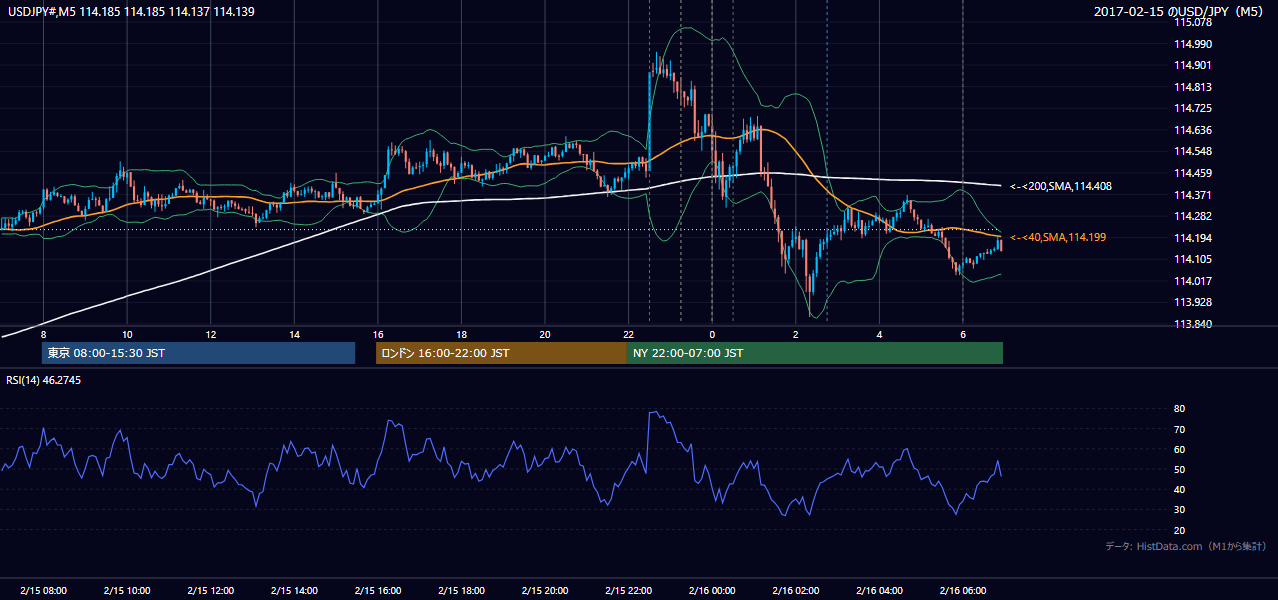Click the 2/15 14:00 time label
The height and width of the screenshot is (600, 1278).
click(x=294, y=590)
